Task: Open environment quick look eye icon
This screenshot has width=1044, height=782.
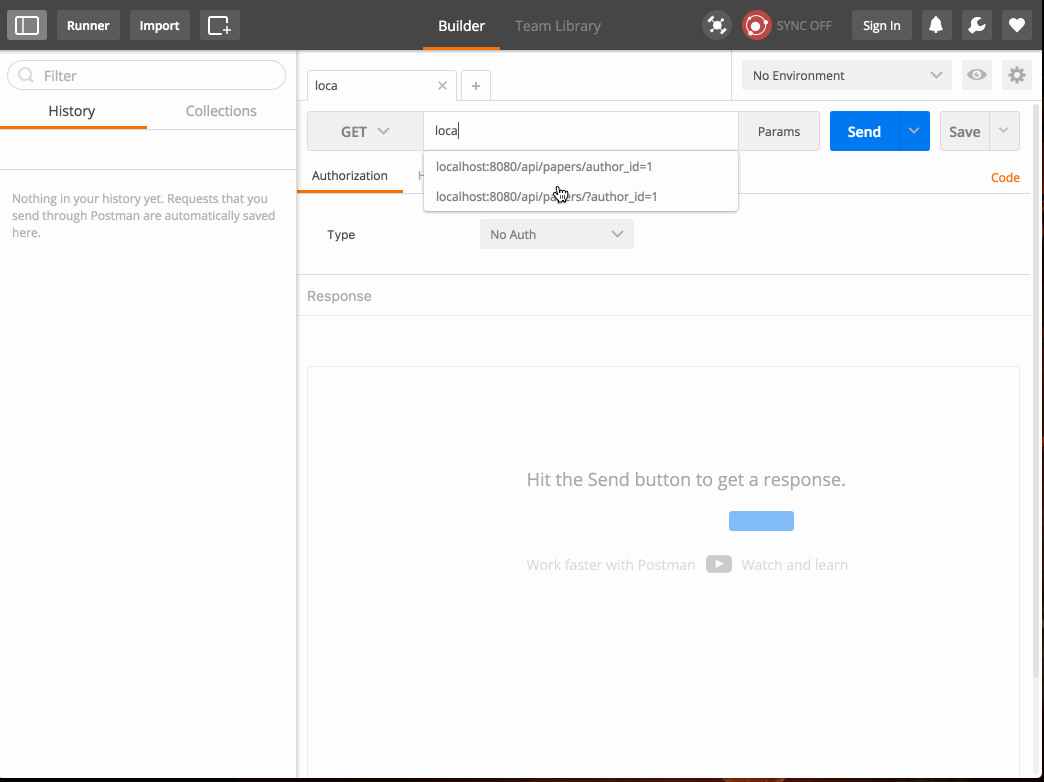Action: click(x=977, y=75)
